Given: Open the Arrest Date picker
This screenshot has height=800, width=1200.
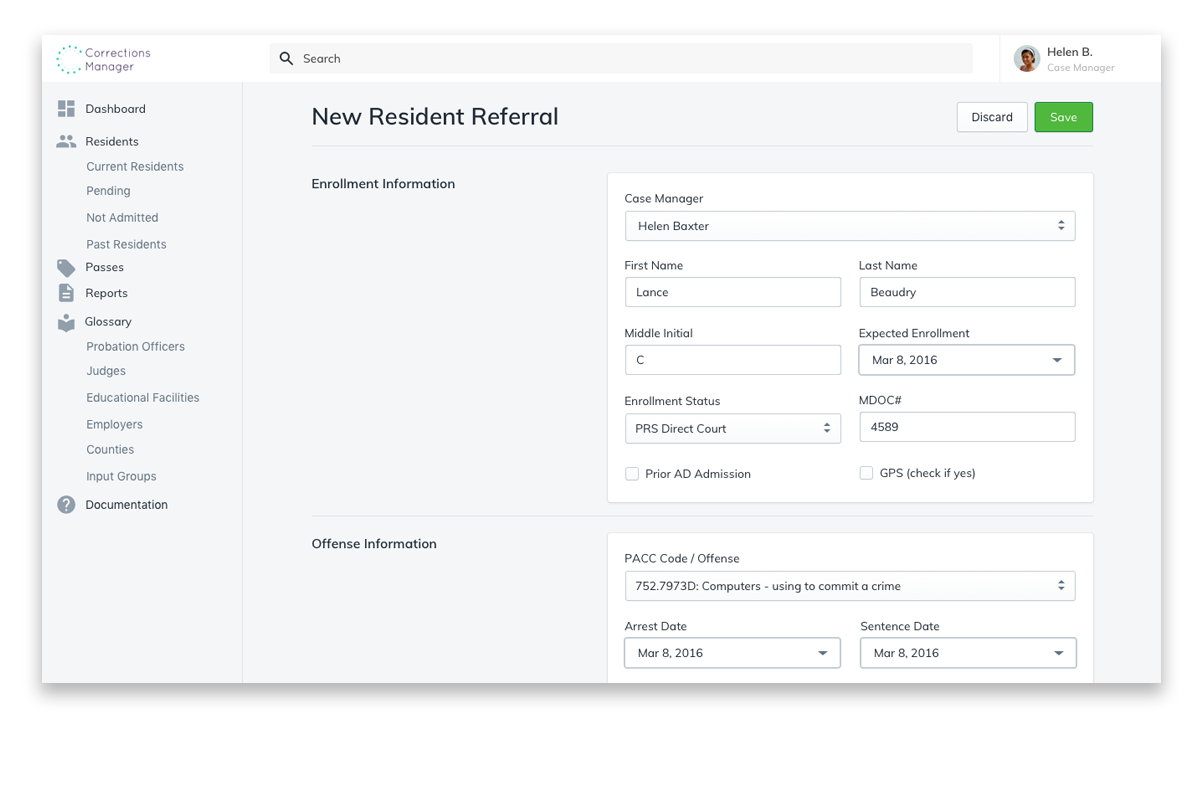Looking at the screenshot, I should click(733, 653).
